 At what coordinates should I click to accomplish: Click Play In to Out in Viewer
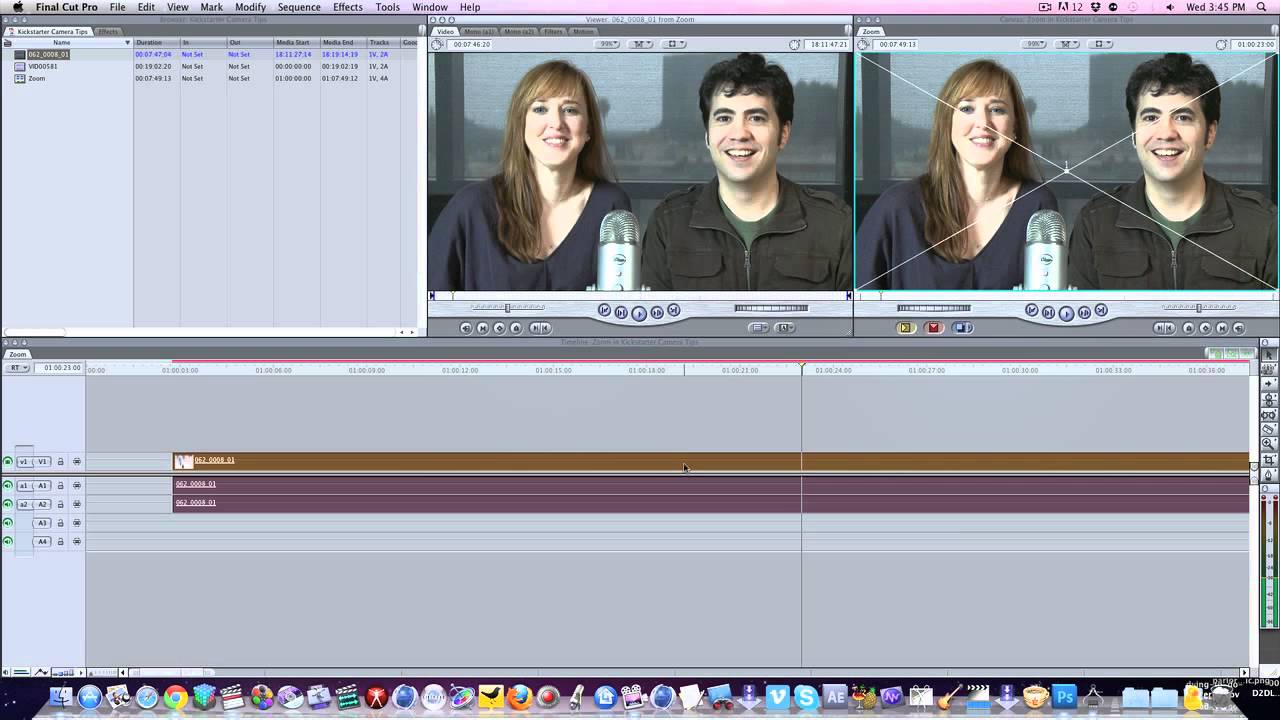coord(621,313)
